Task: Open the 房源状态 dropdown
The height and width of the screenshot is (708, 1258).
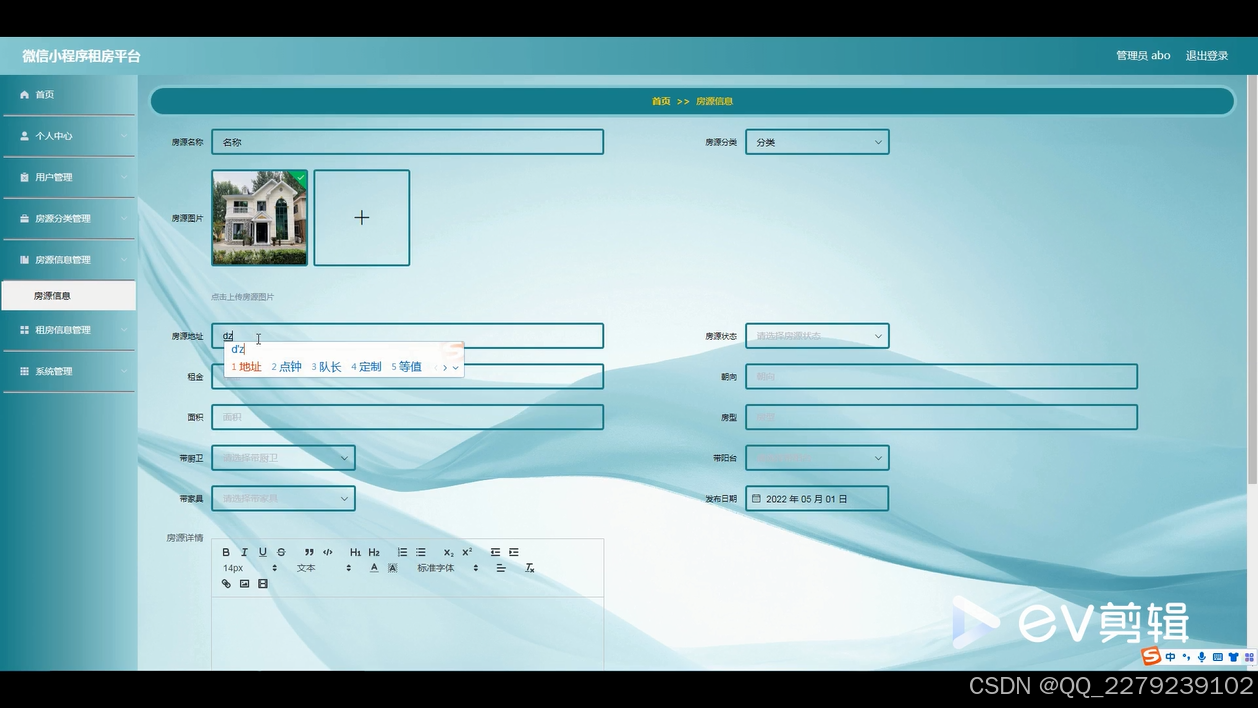Action: (x=817, y=336)
